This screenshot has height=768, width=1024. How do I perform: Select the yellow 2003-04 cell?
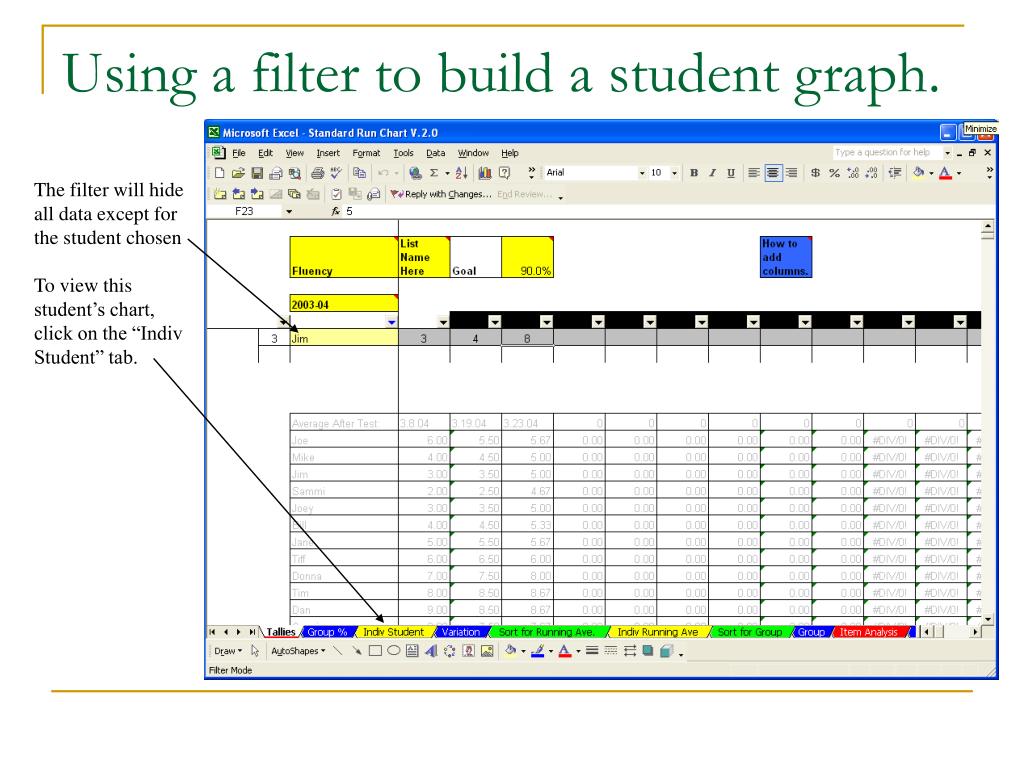pyautogui.click(x=344, y=304)
